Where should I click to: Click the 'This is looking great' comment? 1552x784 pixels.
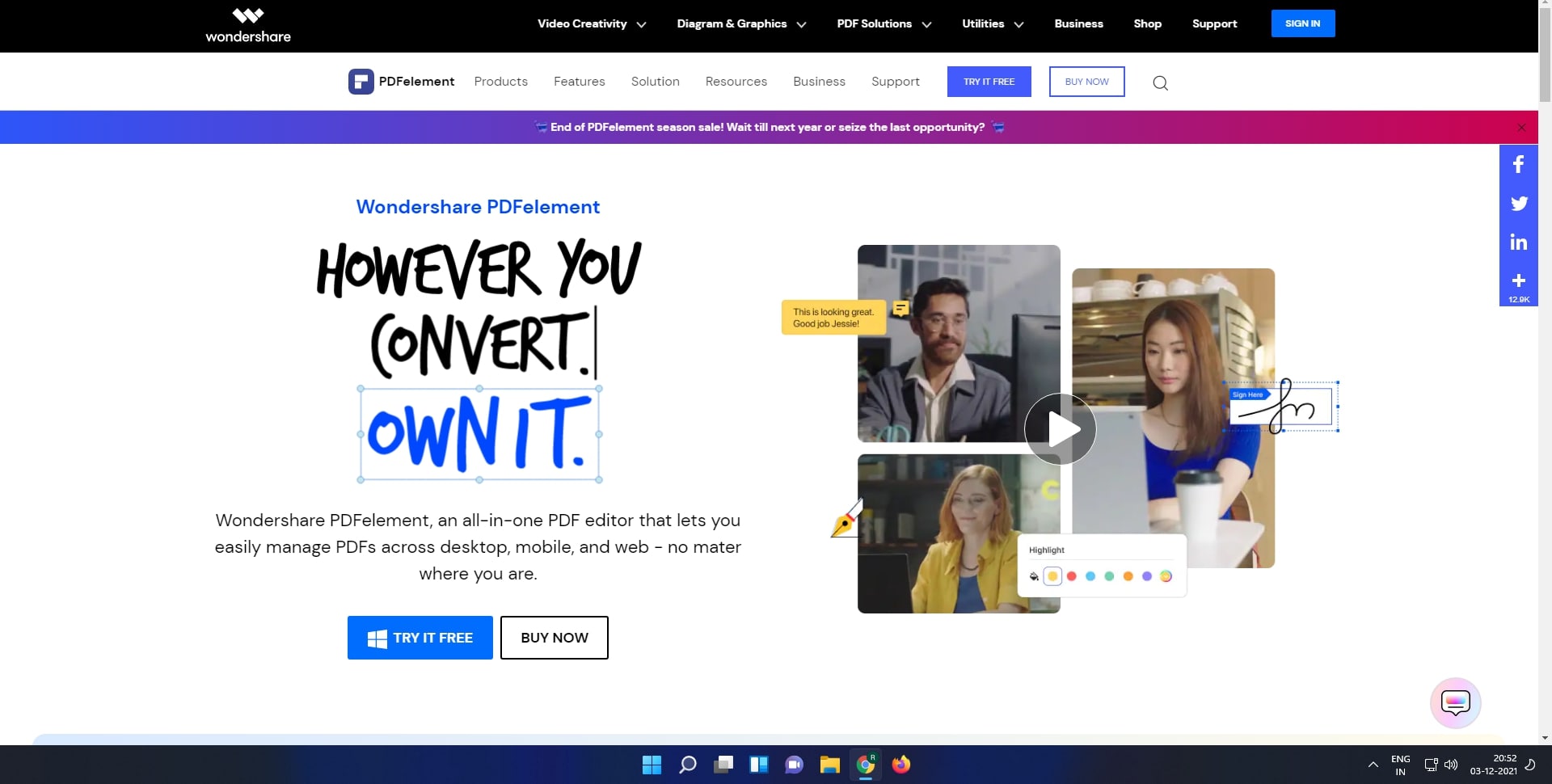(833, 318)
